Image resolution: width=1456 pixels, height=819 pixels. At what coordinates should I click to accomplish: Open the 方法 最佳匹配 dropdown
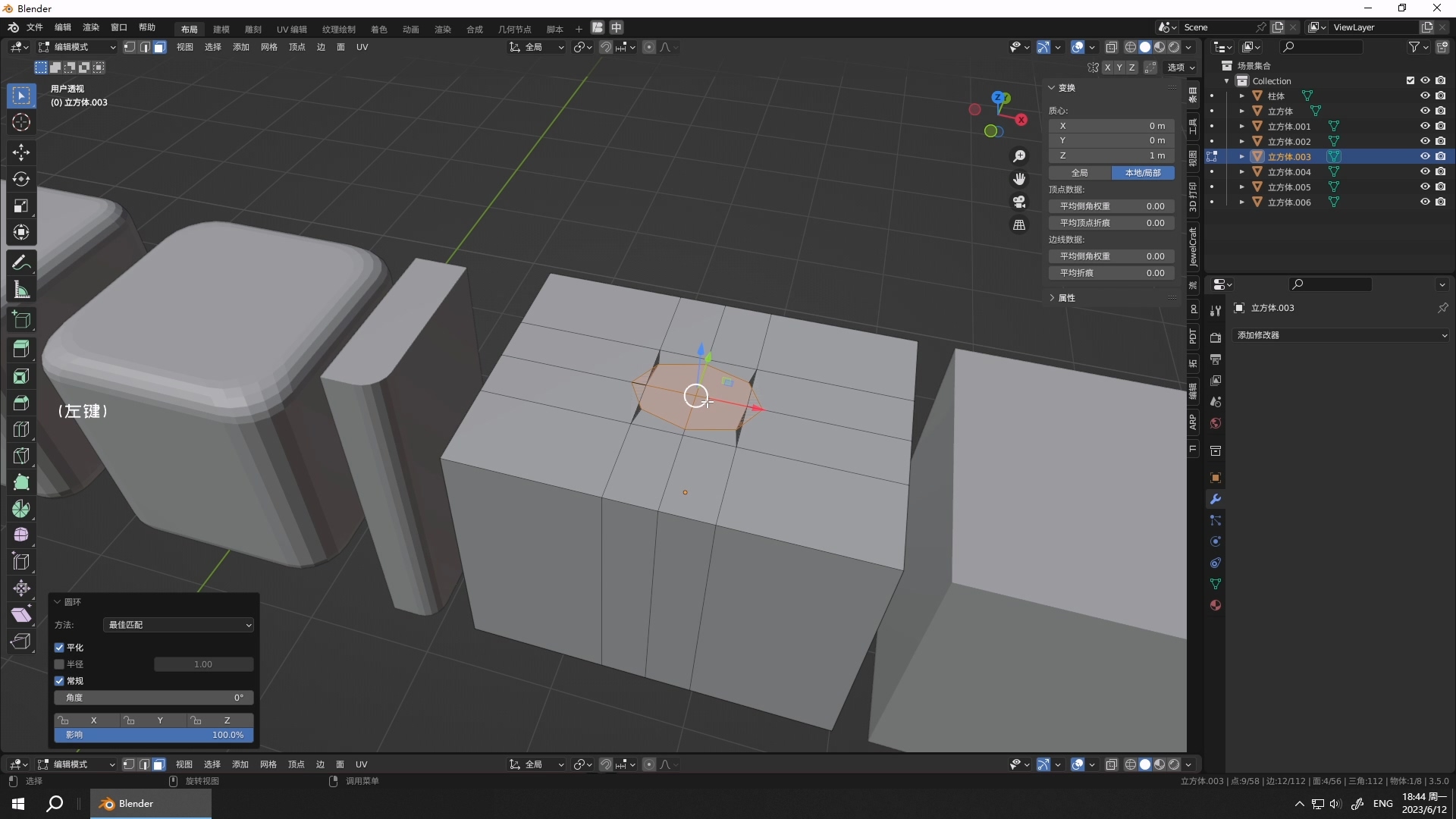point(178,625)
